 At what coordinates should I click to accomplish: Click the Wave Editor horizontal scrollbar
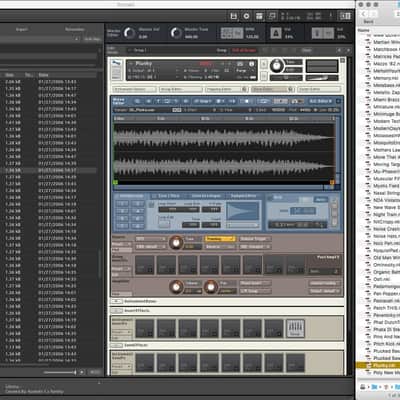(219, 187)
